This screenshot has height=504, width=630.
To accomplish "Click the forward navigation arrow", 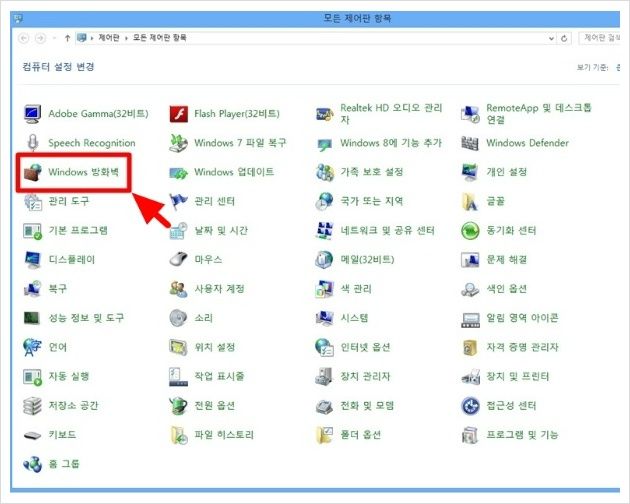I will click(x=40, y=38).
